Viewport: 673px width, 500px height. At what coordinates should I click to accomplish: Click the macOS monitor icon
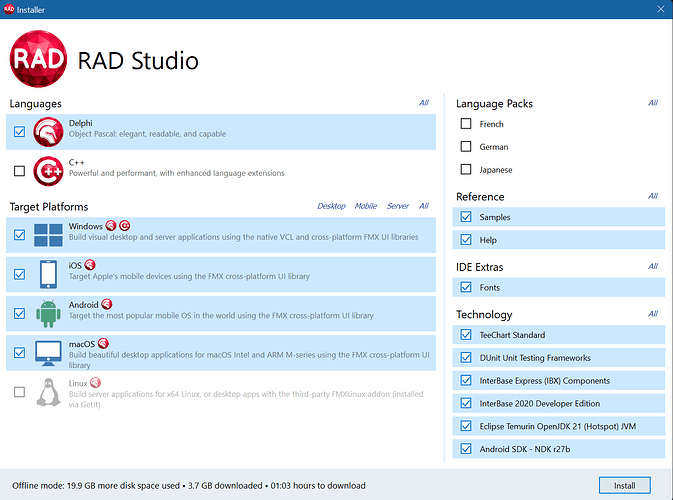[49, 352]
